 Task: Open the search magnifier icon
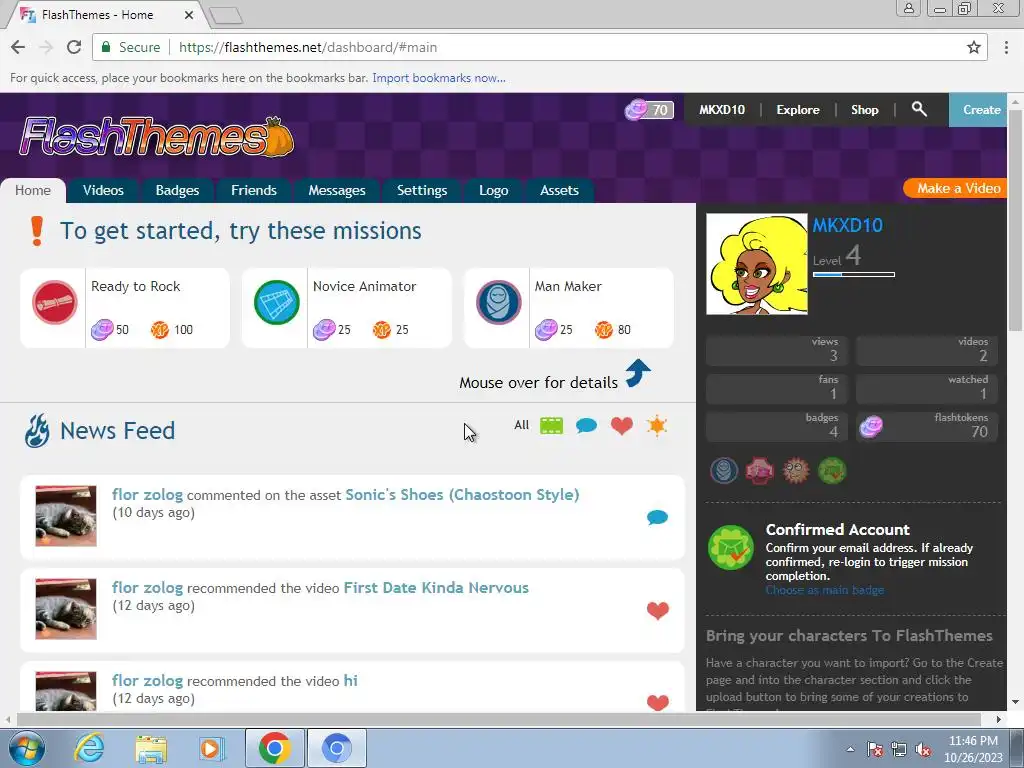coord(919,109)
